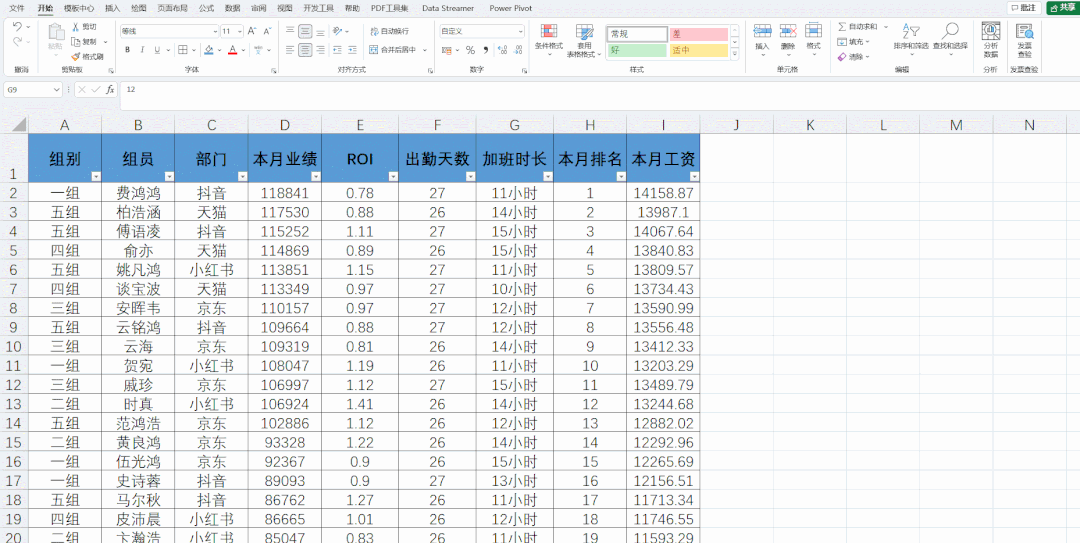Increase decimal places
The width and height of the screenshot is (1080, 543).
coord(502,50)
